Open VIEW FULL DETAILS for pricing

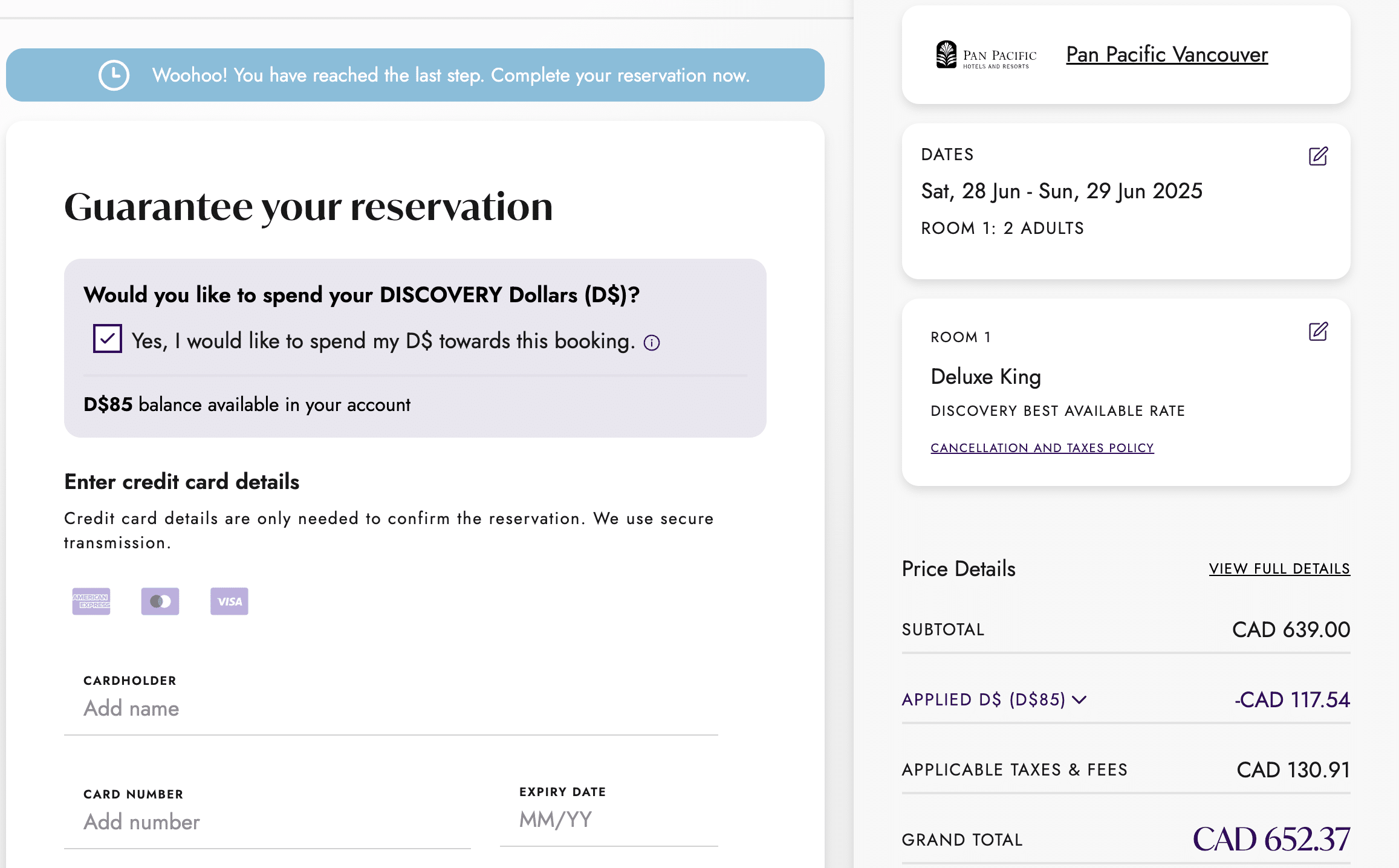pyautogui.click(x=1278, y=568)
